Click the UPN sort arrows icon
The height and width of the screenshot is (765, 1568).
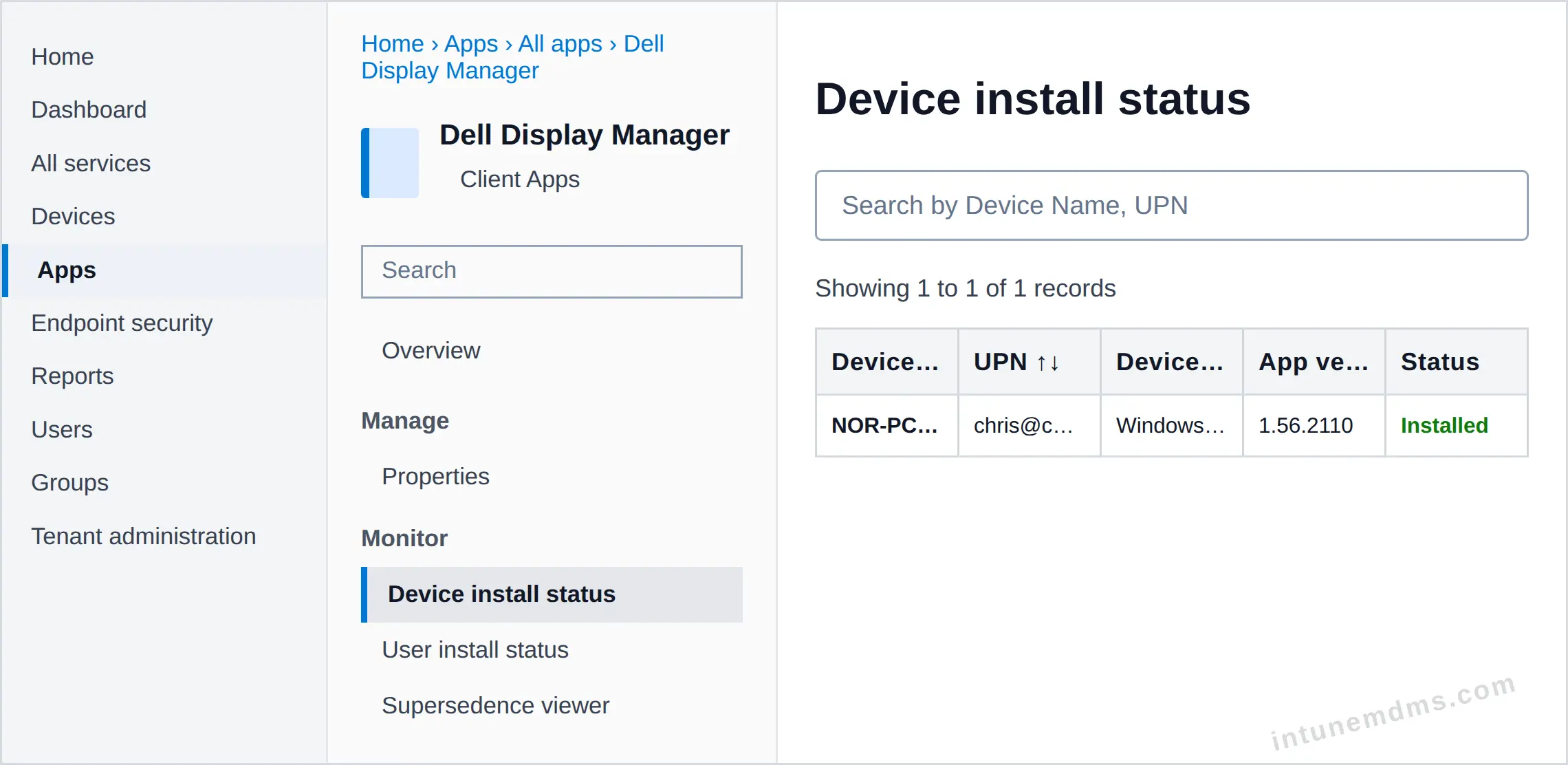point(1048,363)
